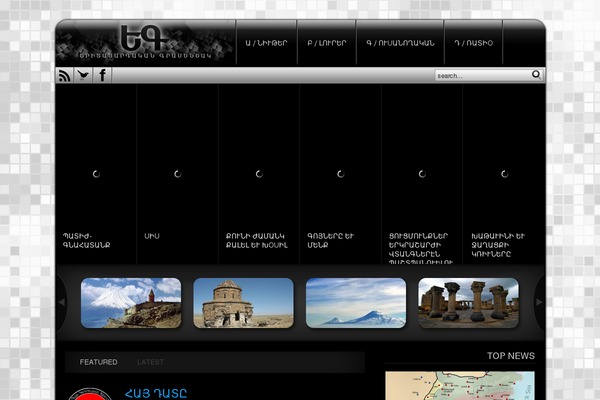The height and width of the screenshot is (400, 600).
Task: Select the round stone church thumbnail
Action: (x=243, y=303)
